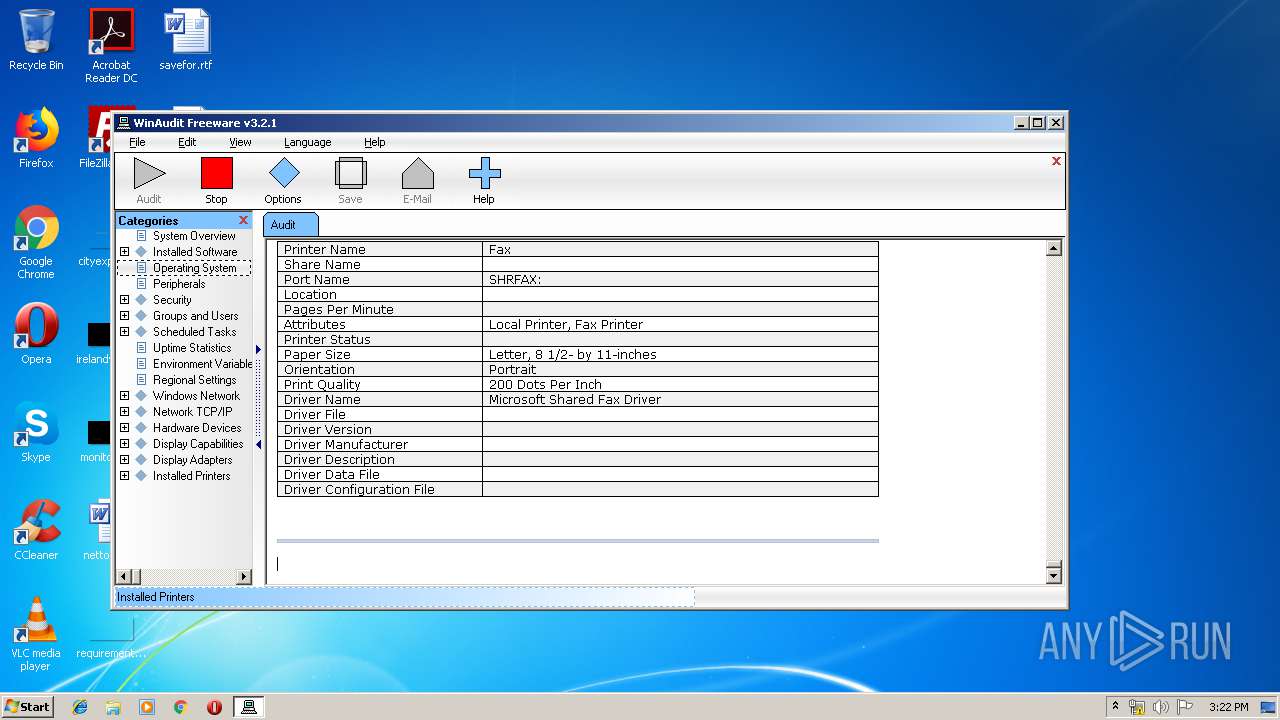The height and width of the screenshot is (720, 1280).
Task: Select Display Adapters category
Action: 193,460
